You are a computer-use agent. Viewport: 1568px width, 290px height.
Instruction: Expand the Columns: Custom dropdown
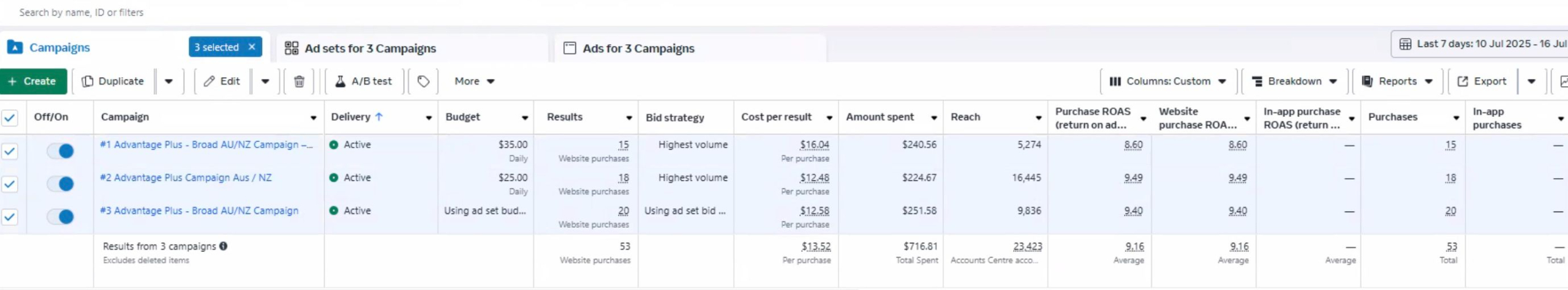pyautogui.click(x=1167, y=81)
